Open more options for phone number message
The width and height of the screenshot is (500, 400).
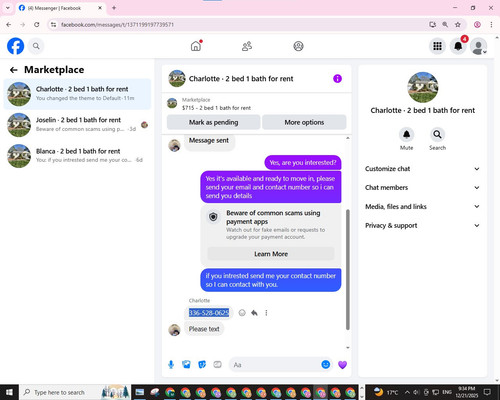click(x=266, y=313)
